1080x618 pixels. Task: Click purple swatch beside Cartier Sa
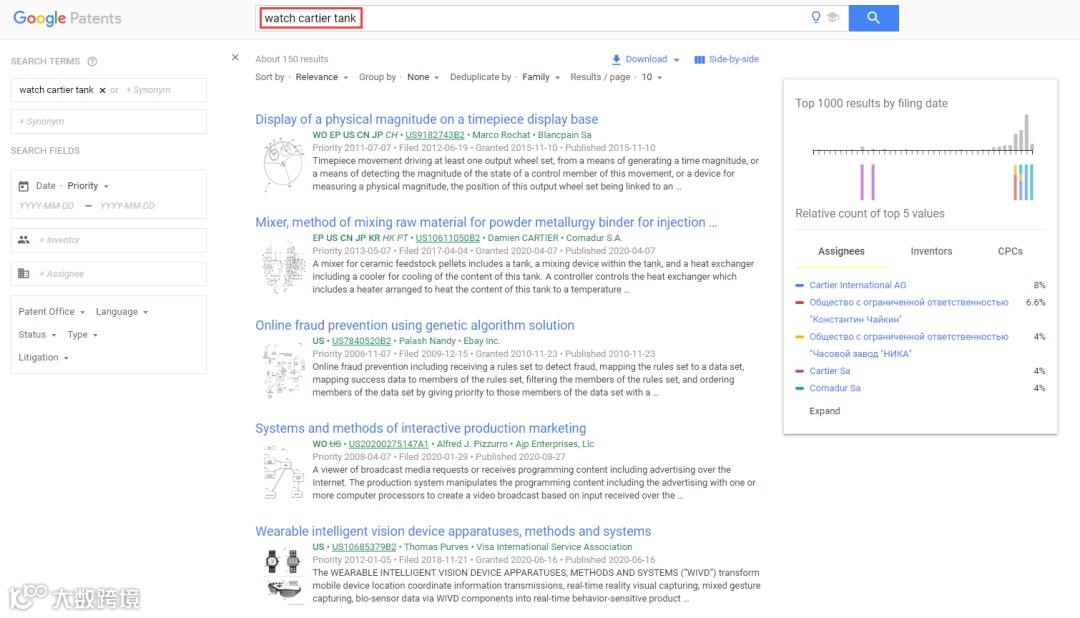pos(800,371)
